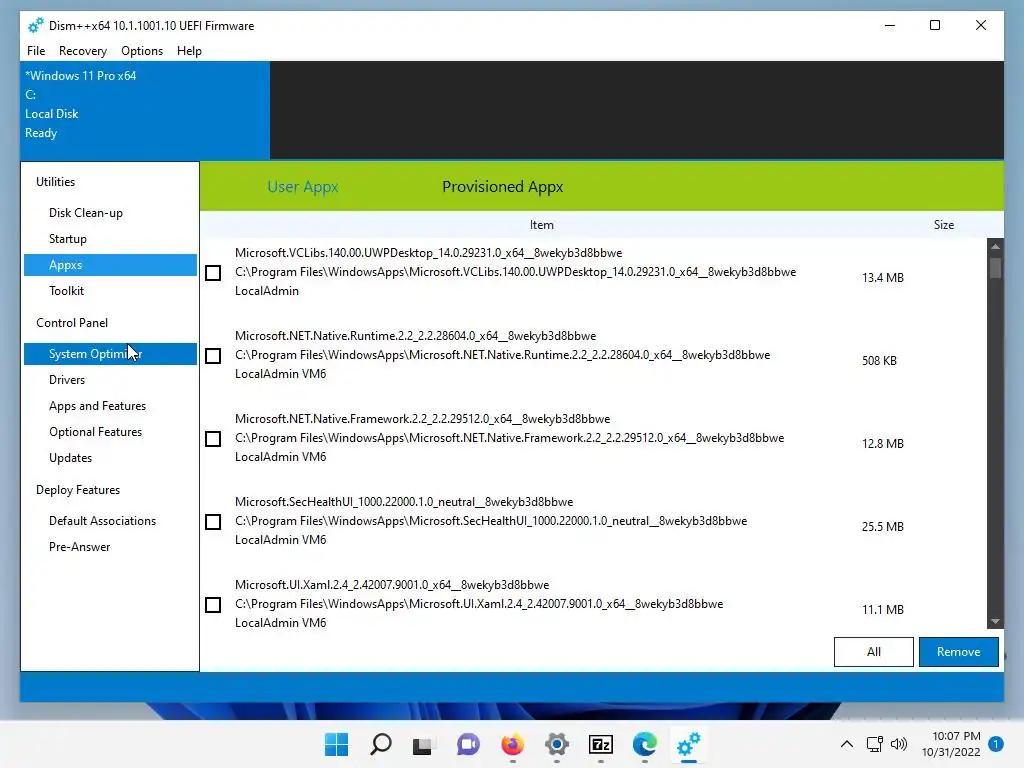The width and height of the screenshot is (1024, 768).
Task: Open Microsoft Edge from the taskbar
Action: pos(645,744)
